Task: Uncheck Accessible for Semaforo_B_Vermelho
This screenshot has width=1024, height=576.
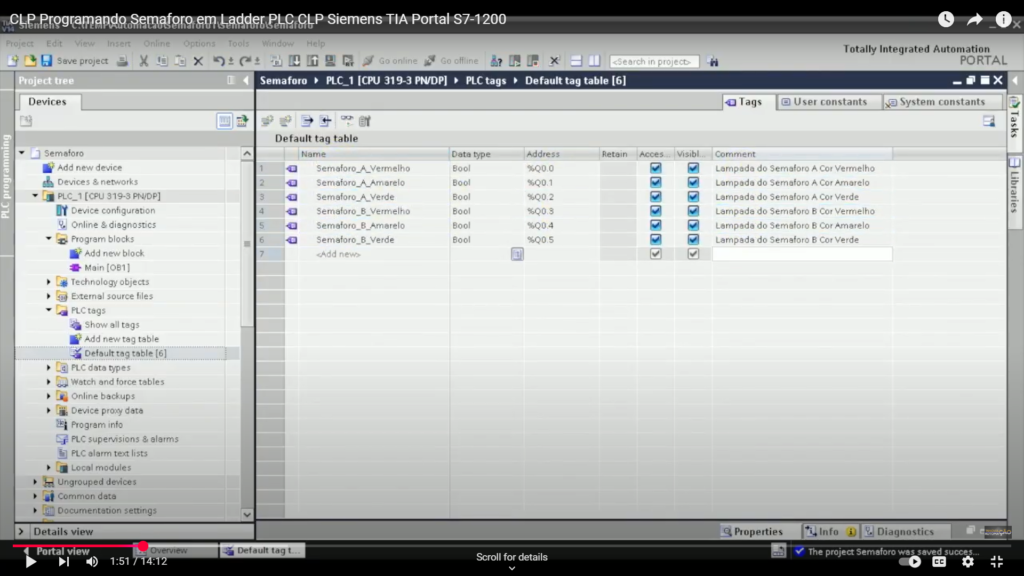Action: pos(656,211)
